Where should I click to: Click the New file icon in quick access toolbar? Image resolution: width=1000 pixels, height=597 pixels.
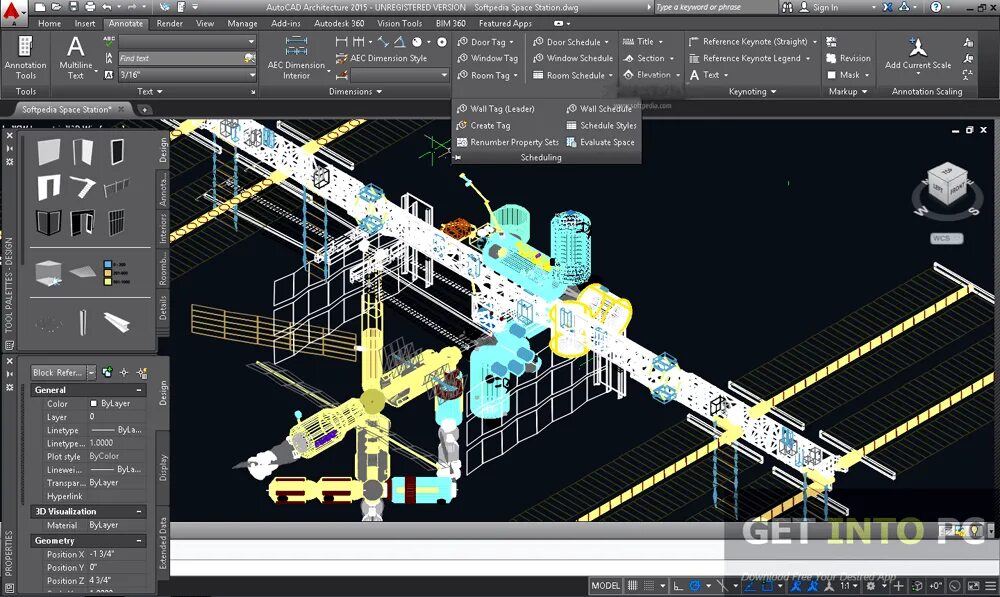tap(41, 7)
